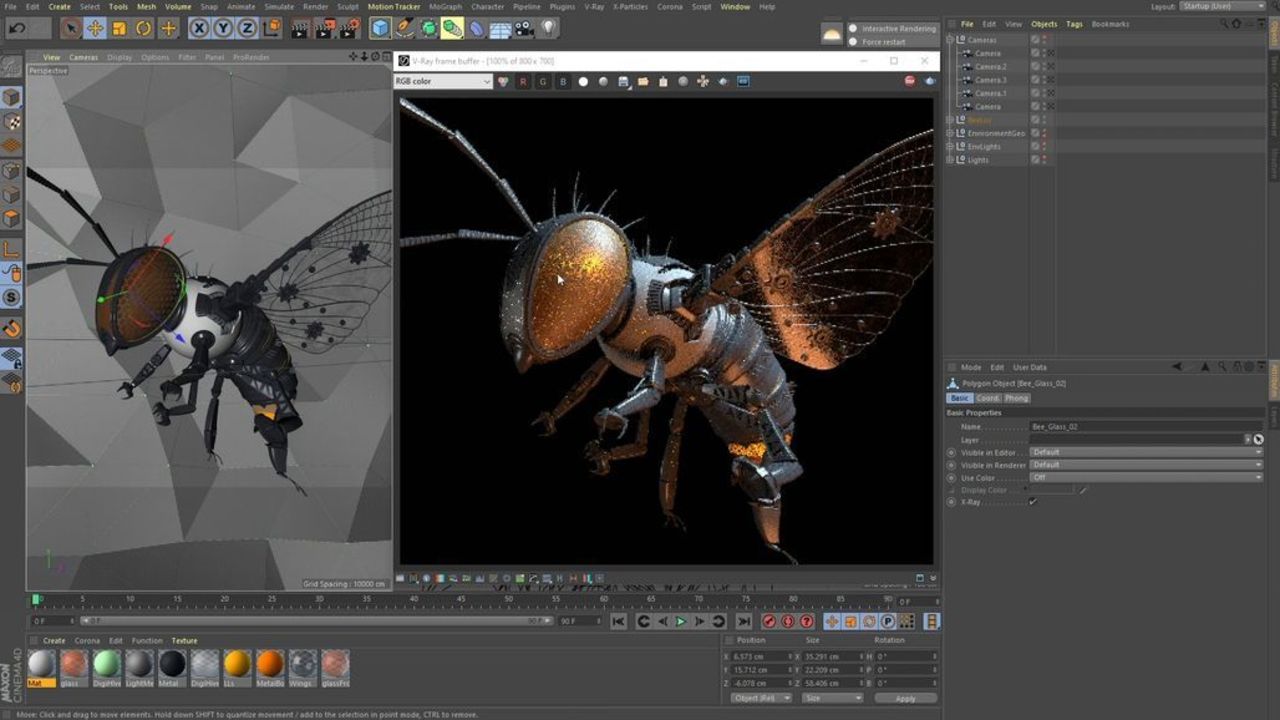The height and width of the screenshot is (720, 1280).
Task: Select the Move tool in top toolbar
Action: [x=95, y=28]
